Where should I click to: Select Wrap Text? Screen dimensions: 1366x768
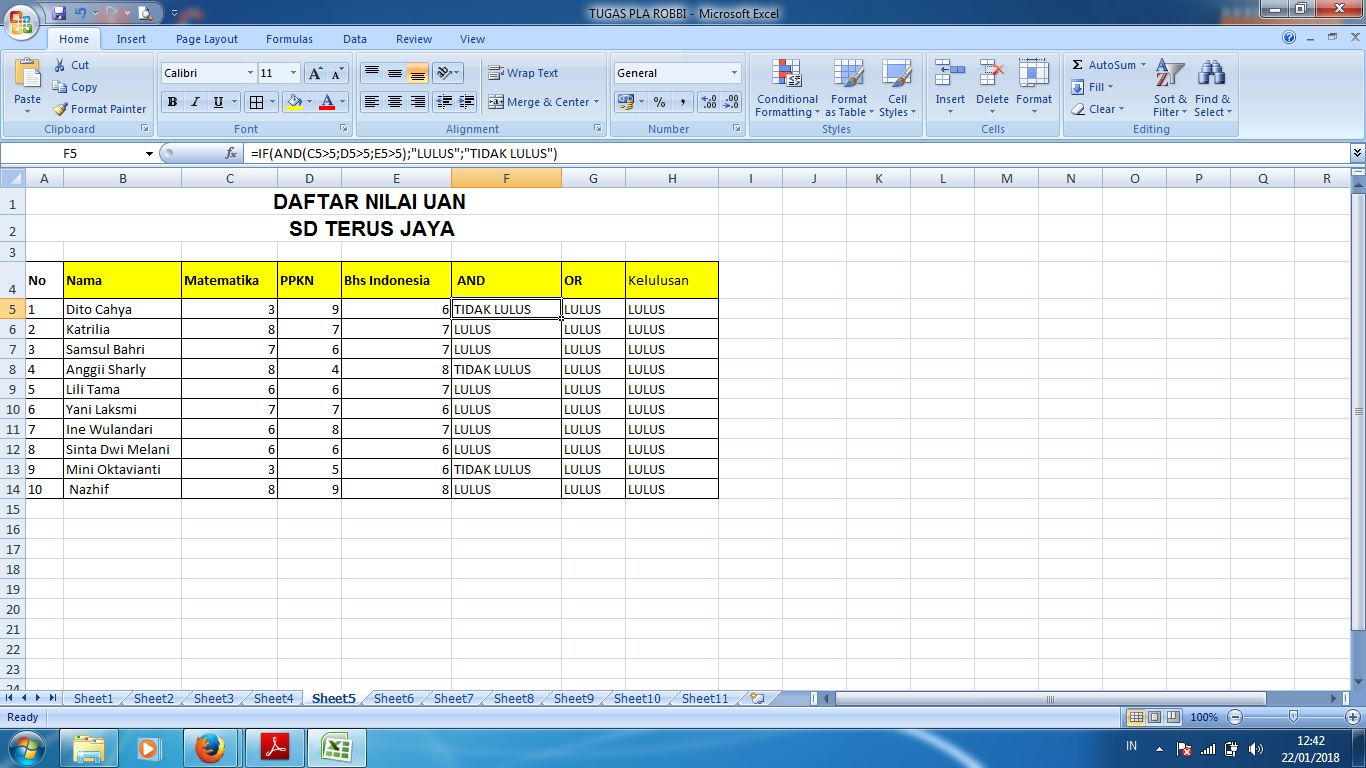tap(519, 73)
